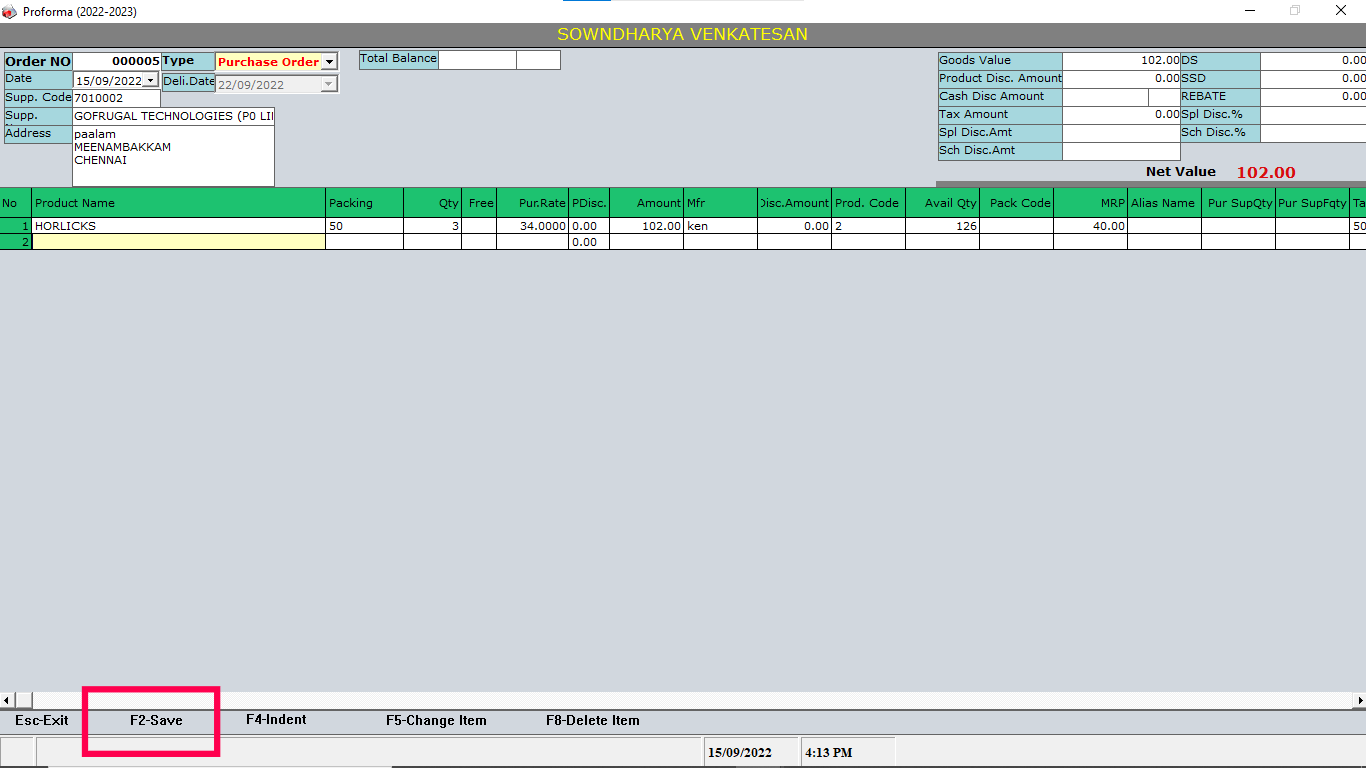Click the Amount column header
The image size is (1366, 768).
pyautogui.click(x=647, y=203)
